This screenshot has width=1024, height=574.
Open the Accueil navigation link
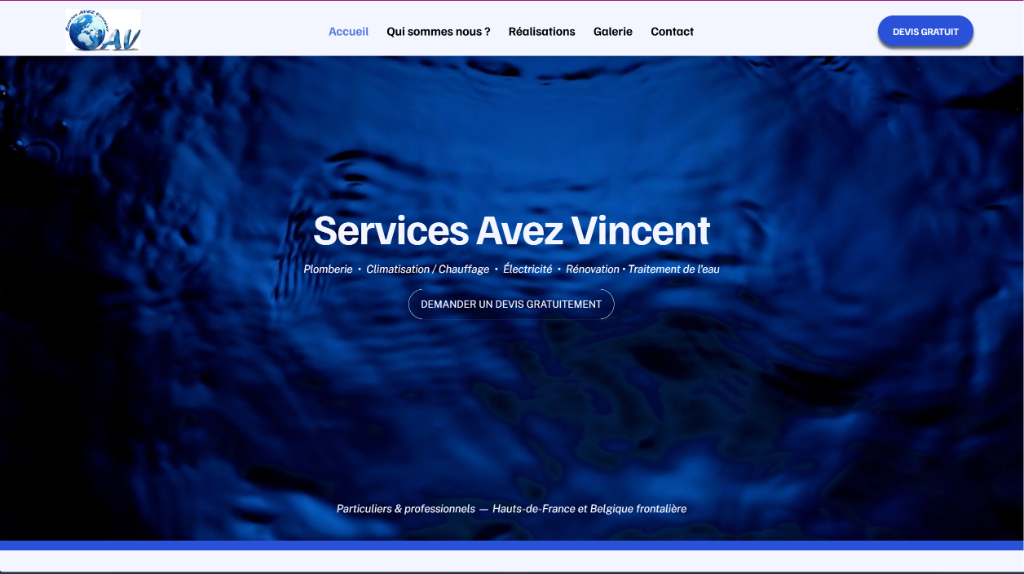pos(348,31)
